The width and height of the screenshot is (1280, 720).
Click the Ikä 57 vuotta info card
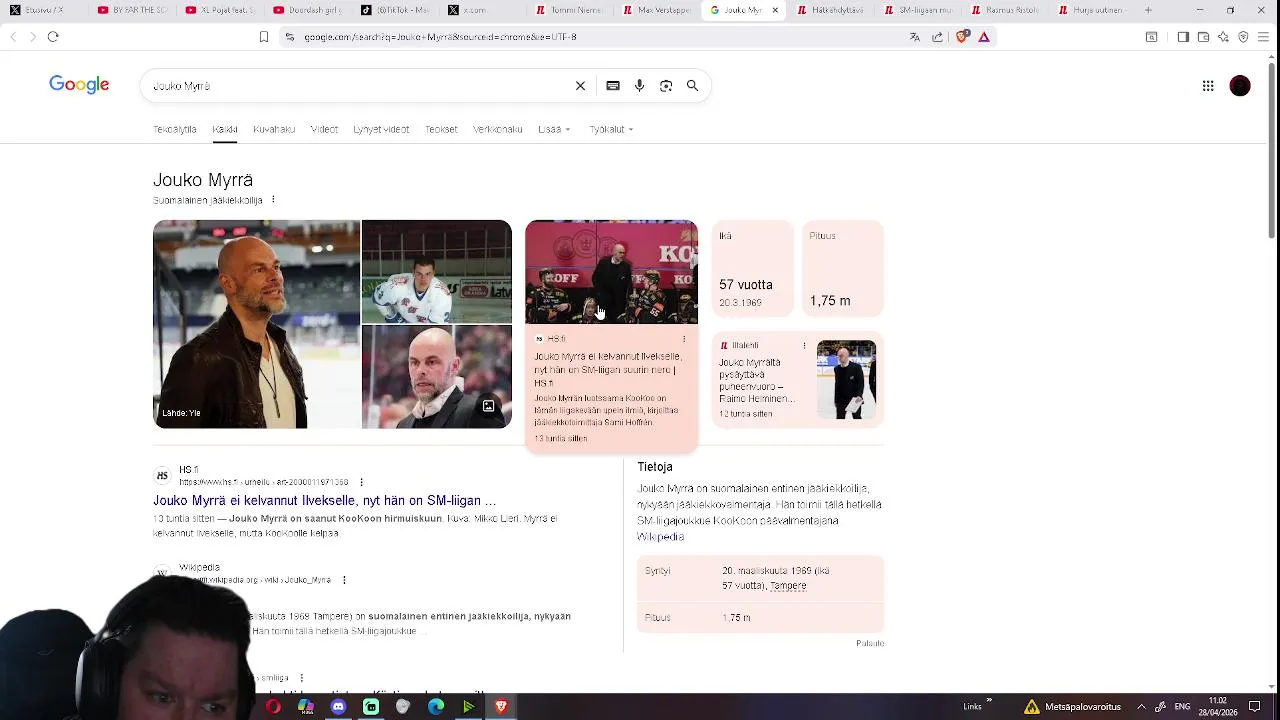[x=753, y=268]
